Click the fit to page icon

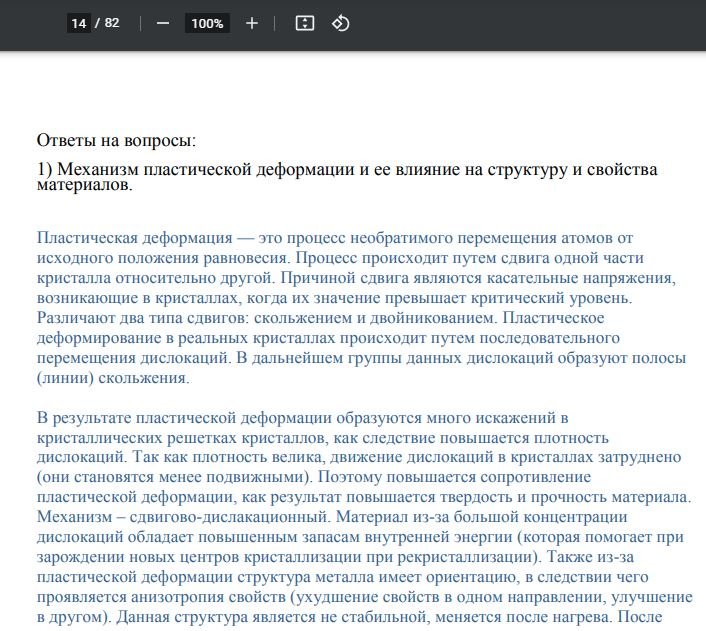[x=305, y=23]
